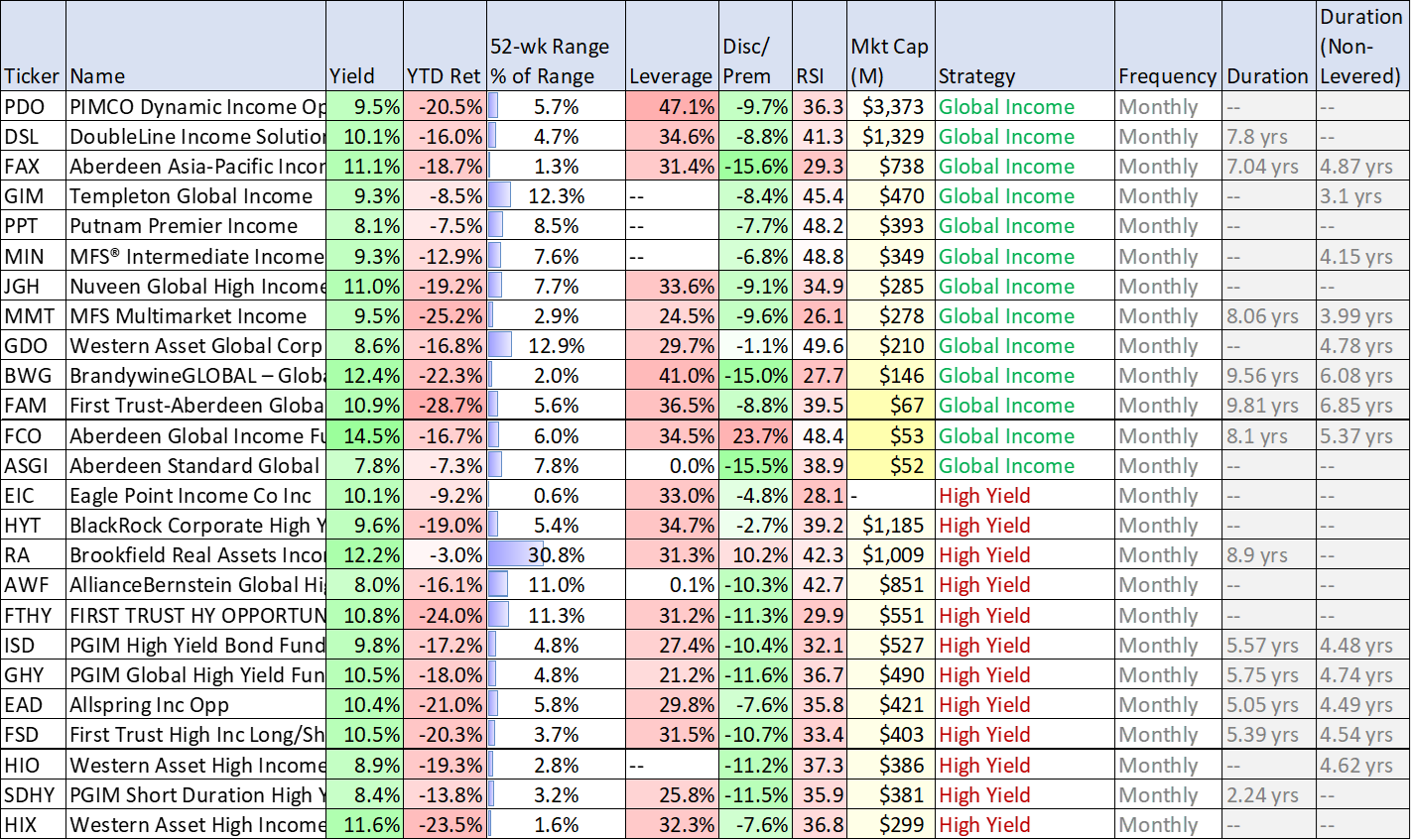Select HIX yield 11.6% cell
Viewport: 1411px width, 840px height.
(x=364, y=825)
